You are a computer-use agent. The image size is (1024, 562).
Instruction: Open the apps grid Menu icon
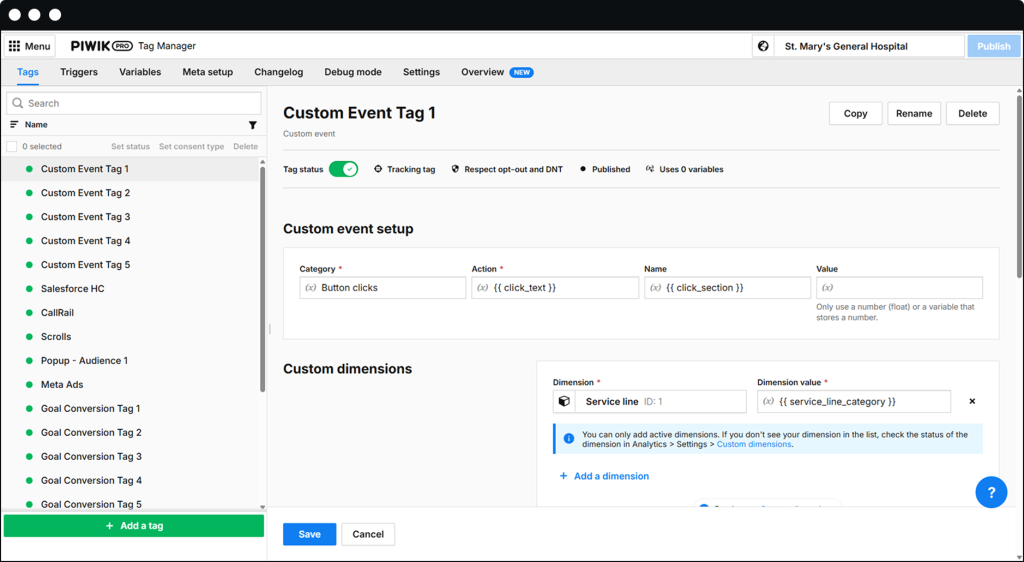[14, 46]
